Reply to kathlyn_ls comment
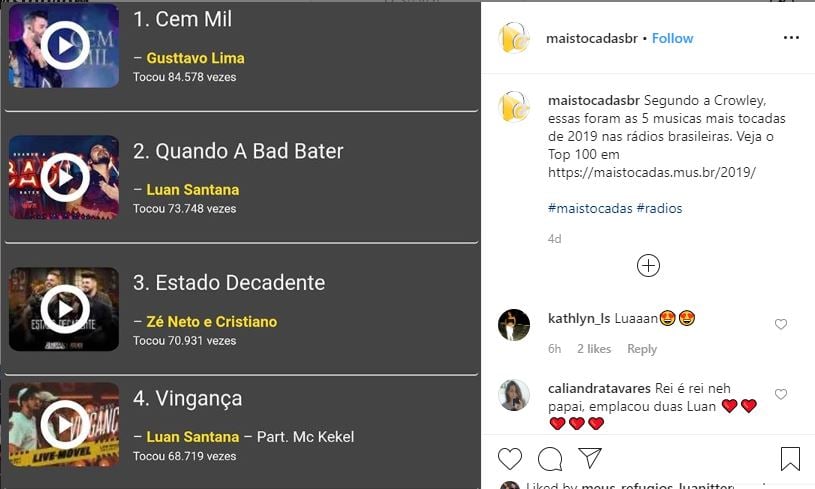This screenshot has height=489, width=815. pyautogui.click(x=642, y=349)
